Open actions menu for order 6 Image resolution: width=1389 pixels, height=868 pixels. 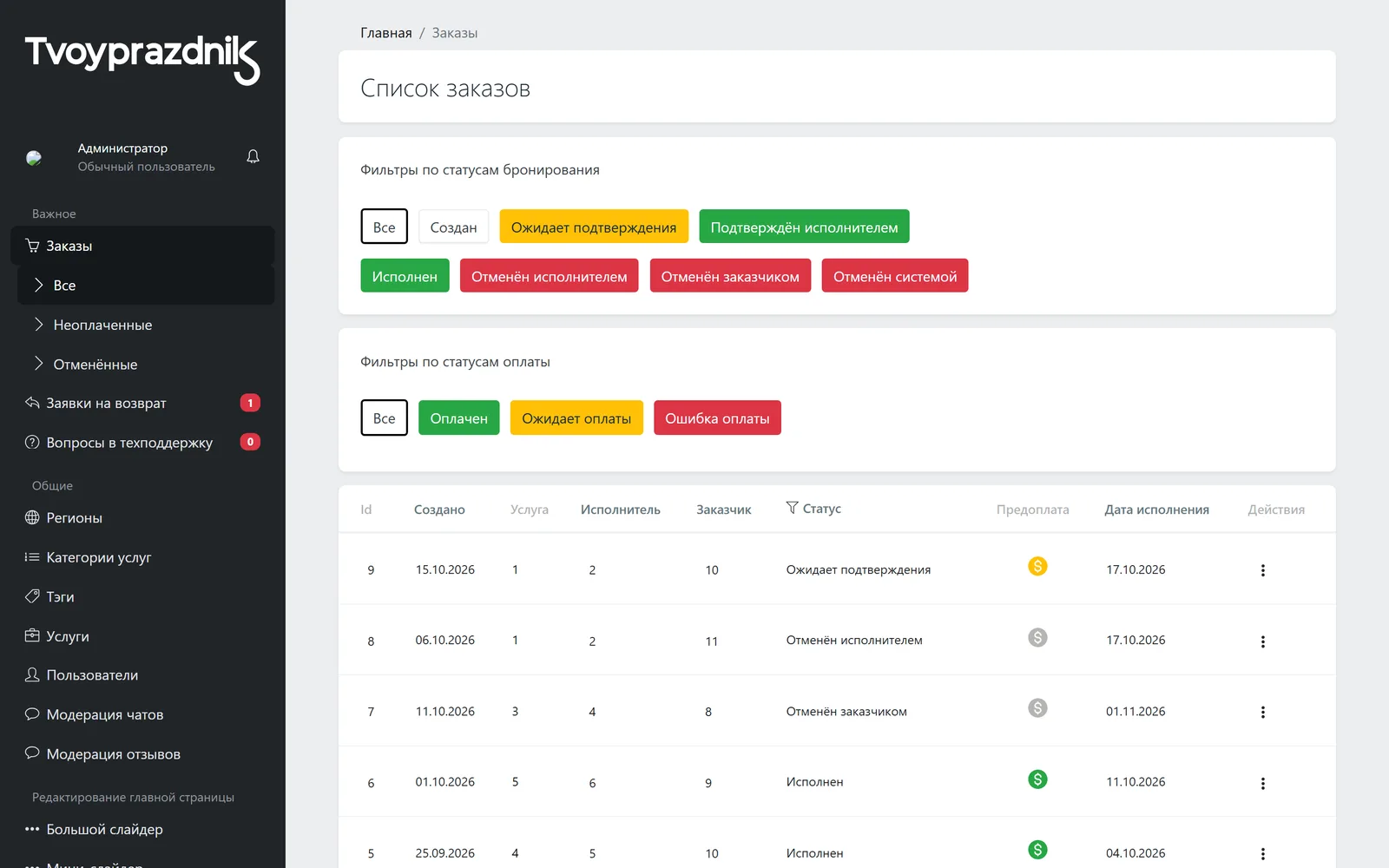[x=1262, y=783]
